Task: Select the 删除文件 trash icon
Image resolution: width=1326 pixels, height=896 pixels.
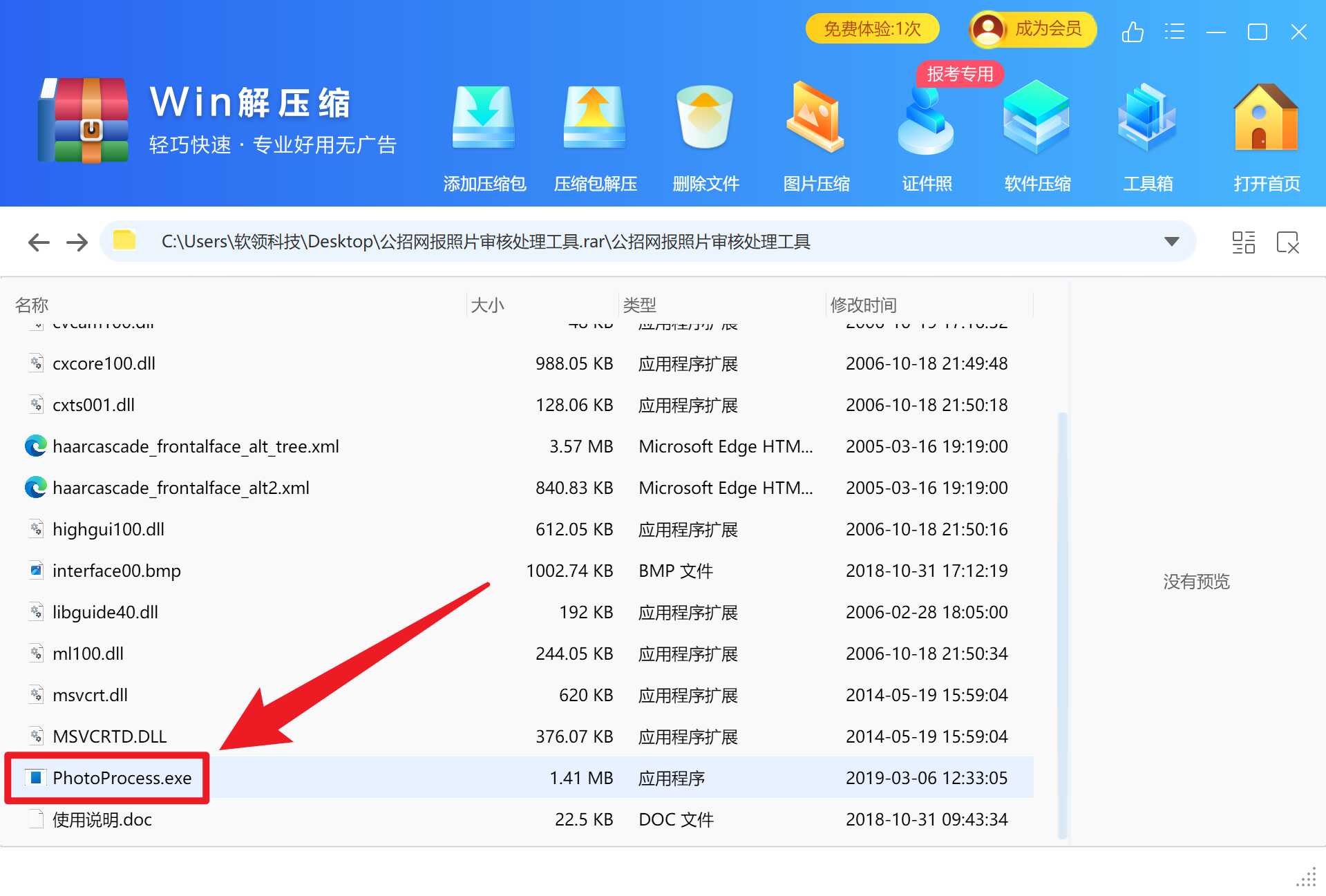Action: point(705,117)
